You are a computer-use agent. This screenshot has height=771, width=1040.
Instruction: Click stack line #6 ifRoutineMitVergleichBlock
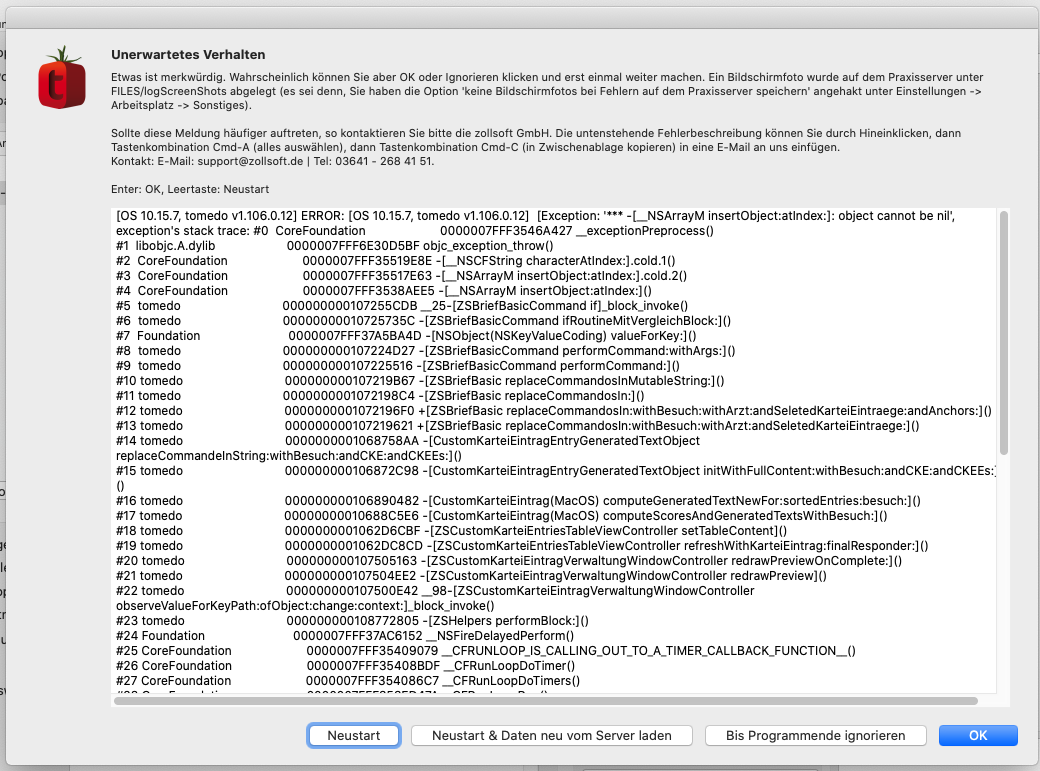point(424,320)
